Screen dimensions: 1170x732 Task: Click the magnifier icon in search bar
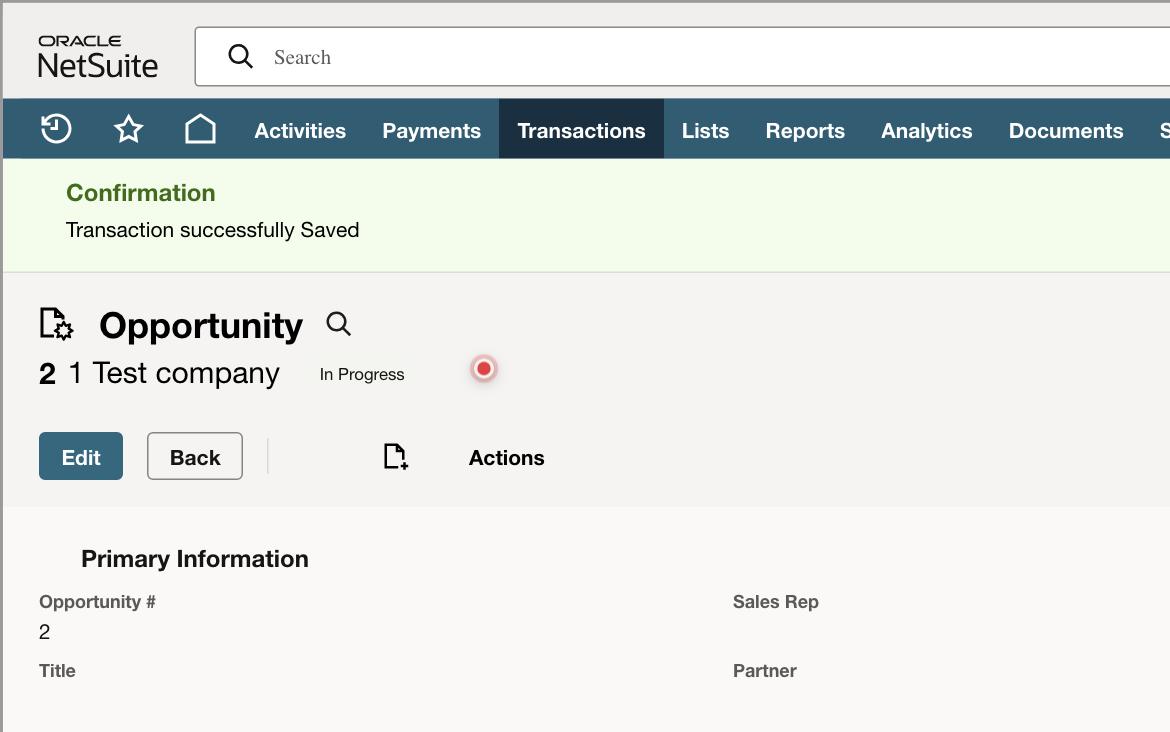tap(240, 56)
